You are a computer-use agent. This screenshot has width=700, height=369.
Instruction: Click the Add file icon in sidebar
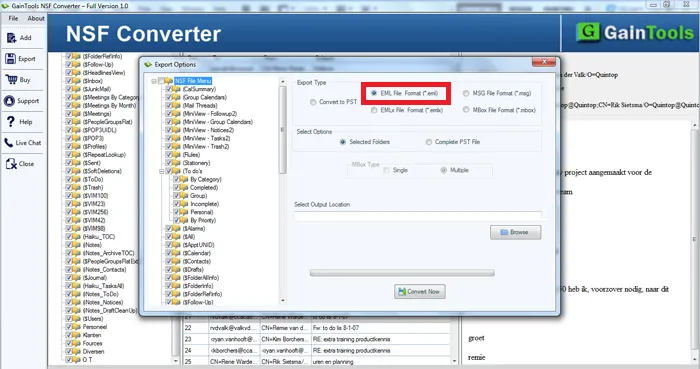point(11,38)
